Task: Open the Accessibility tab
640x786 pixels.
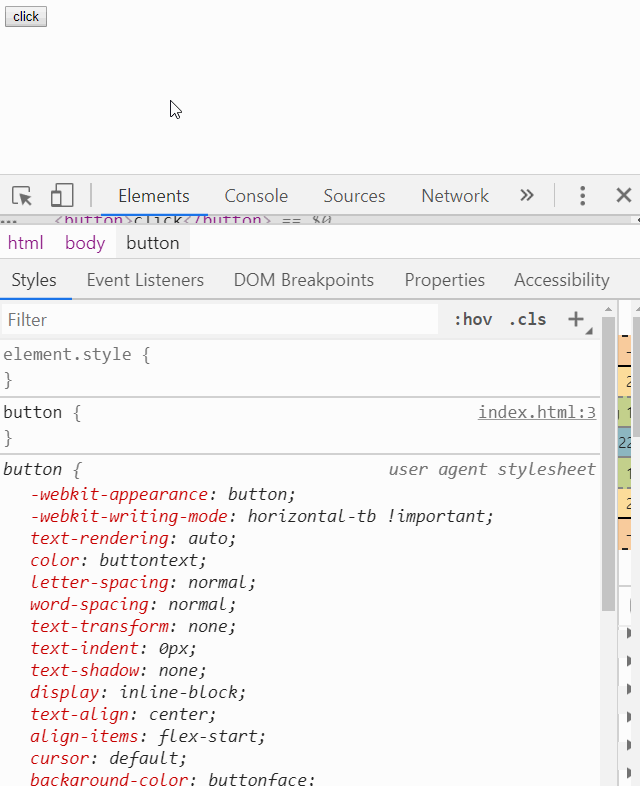Action: coord(562,280)
